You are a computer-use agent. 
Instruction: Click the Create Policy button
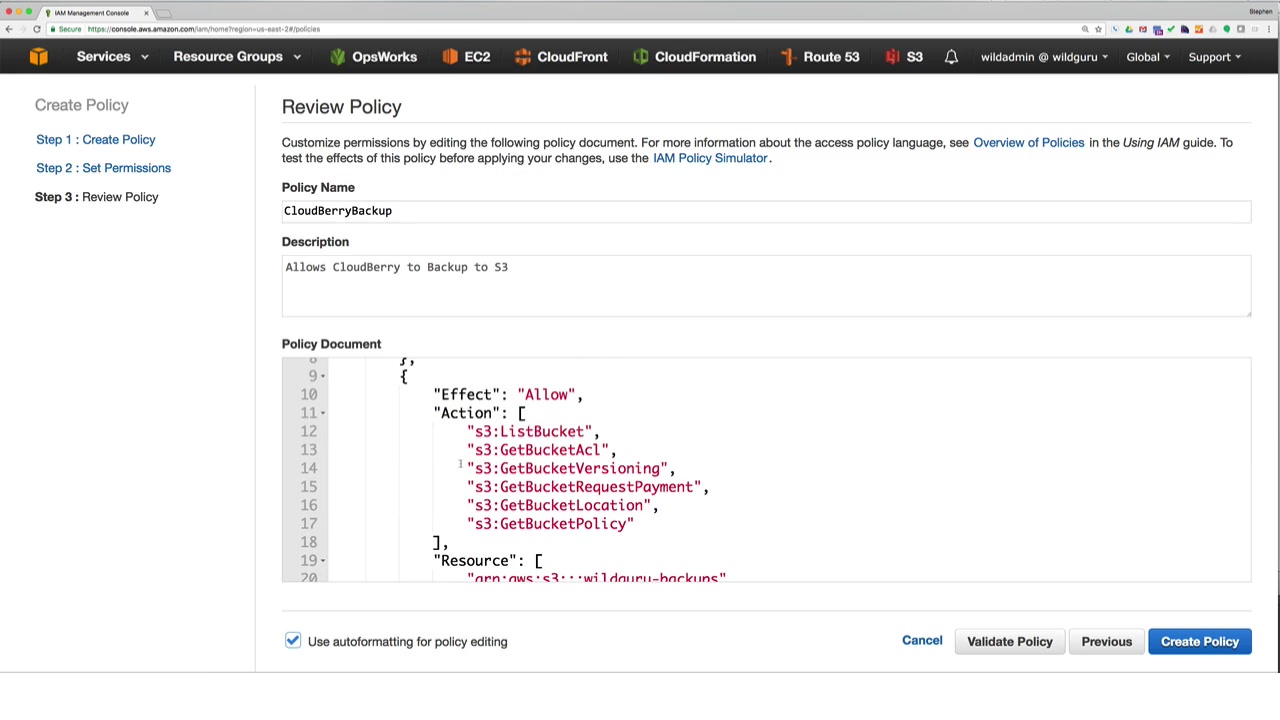[1199, 642]
